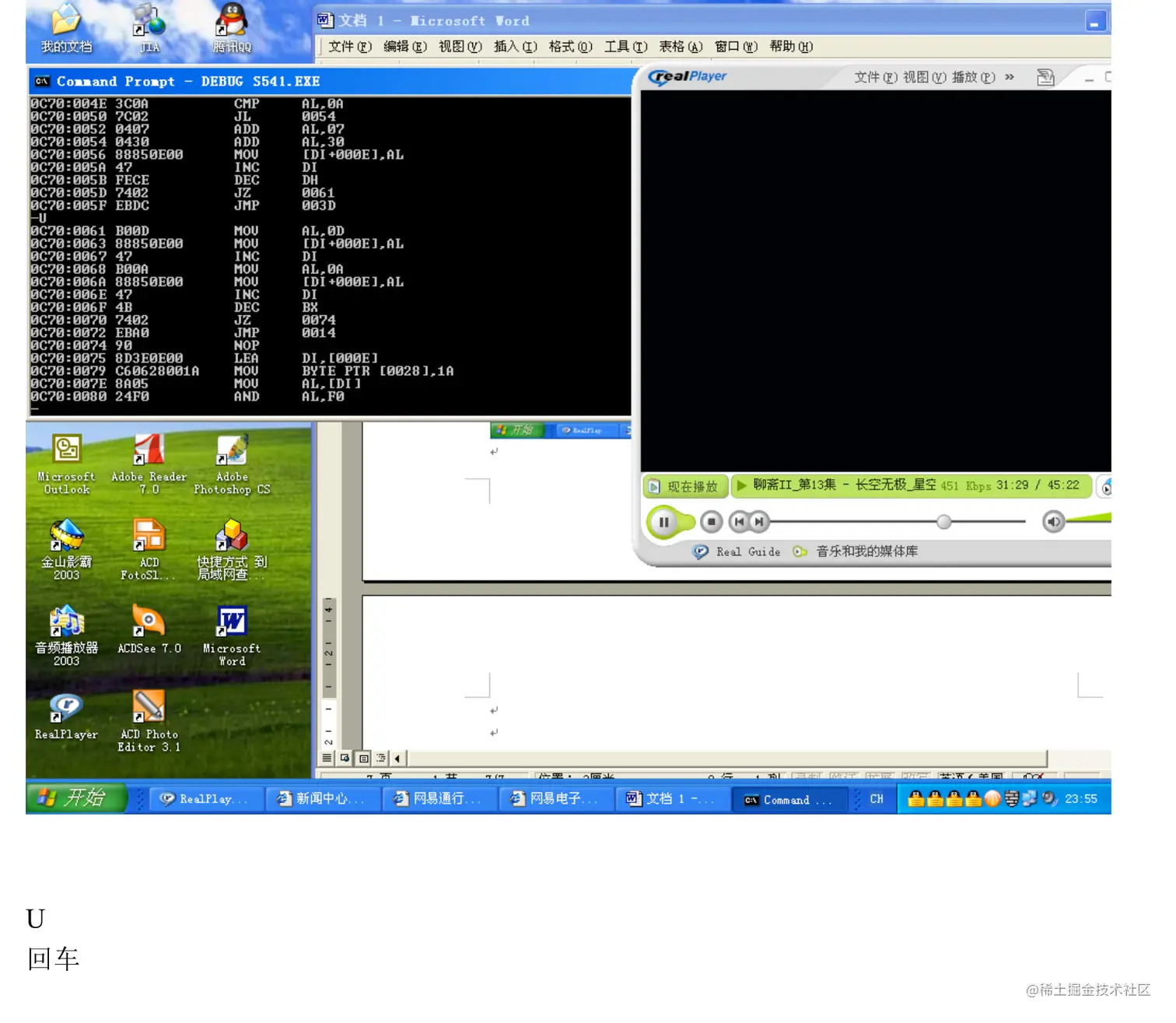This screenshot has width=1176, height=1023.
Task: Open ACDSee 7.0 desktop shortcut
Action: pyautogui.click(x=149, y=630)
